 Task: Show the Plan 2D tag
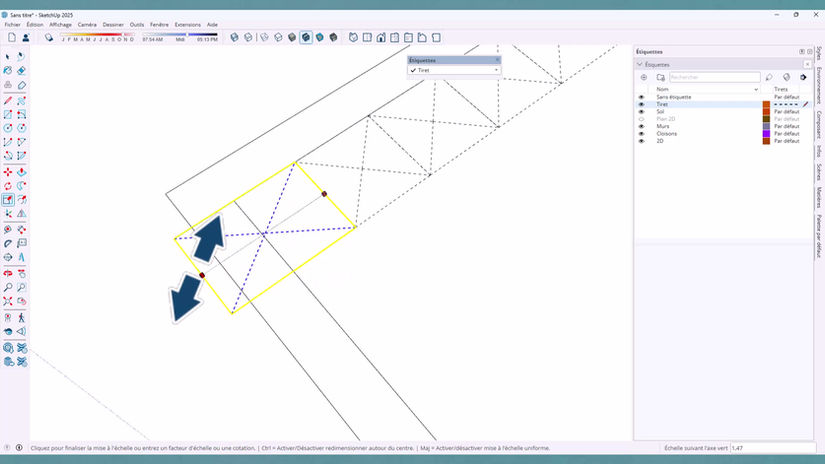pos(641,119)
